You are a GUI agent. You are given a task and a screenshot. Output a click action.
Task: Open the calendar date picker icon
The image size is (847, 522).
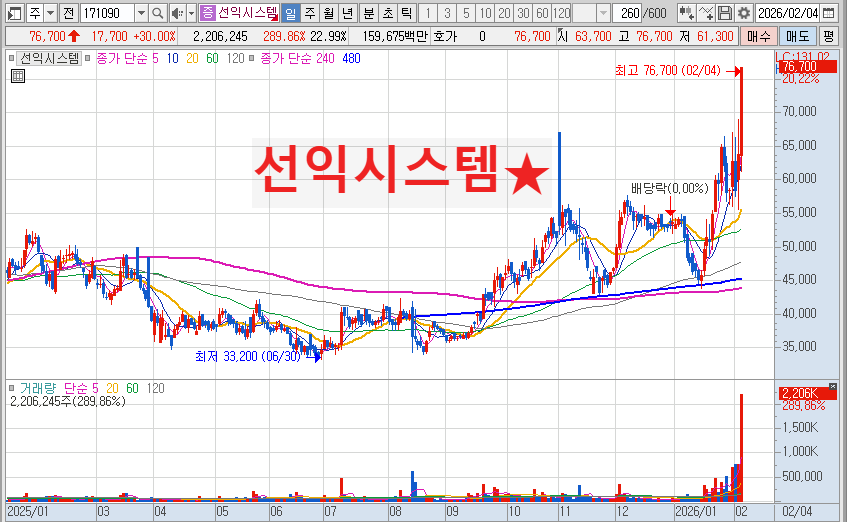(x=828, y=13)
